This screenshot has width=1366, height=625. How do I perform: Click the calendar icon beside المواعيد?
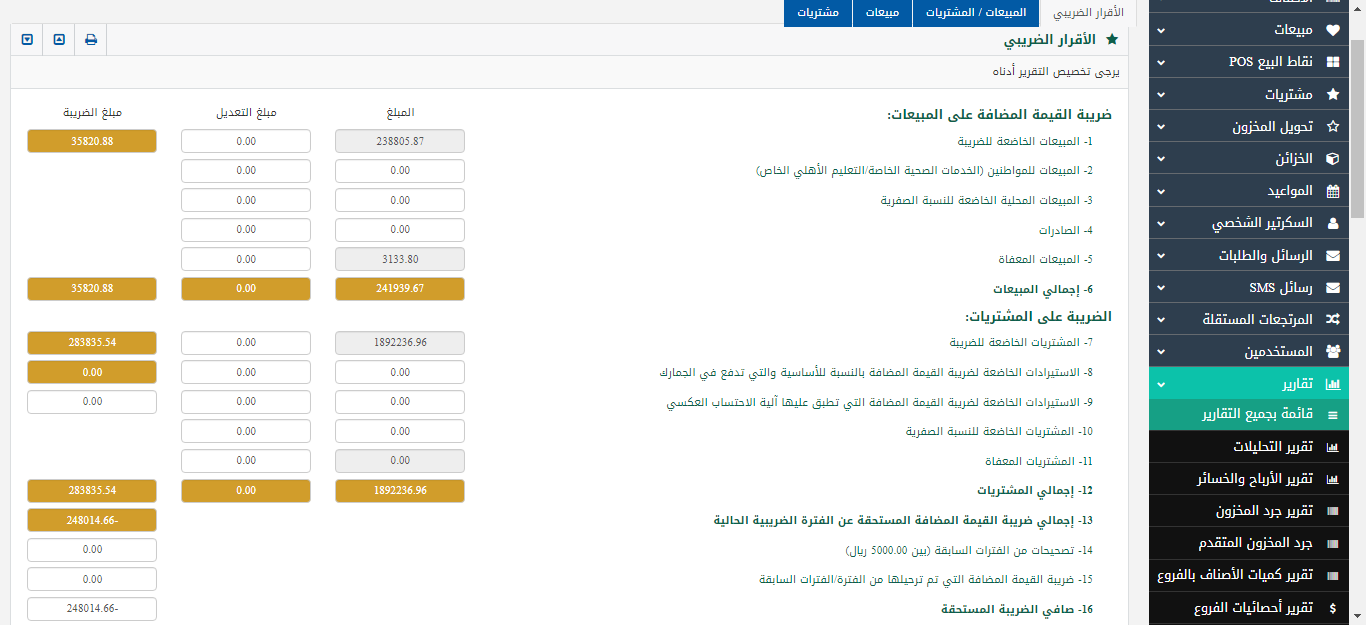point(1332,191)
